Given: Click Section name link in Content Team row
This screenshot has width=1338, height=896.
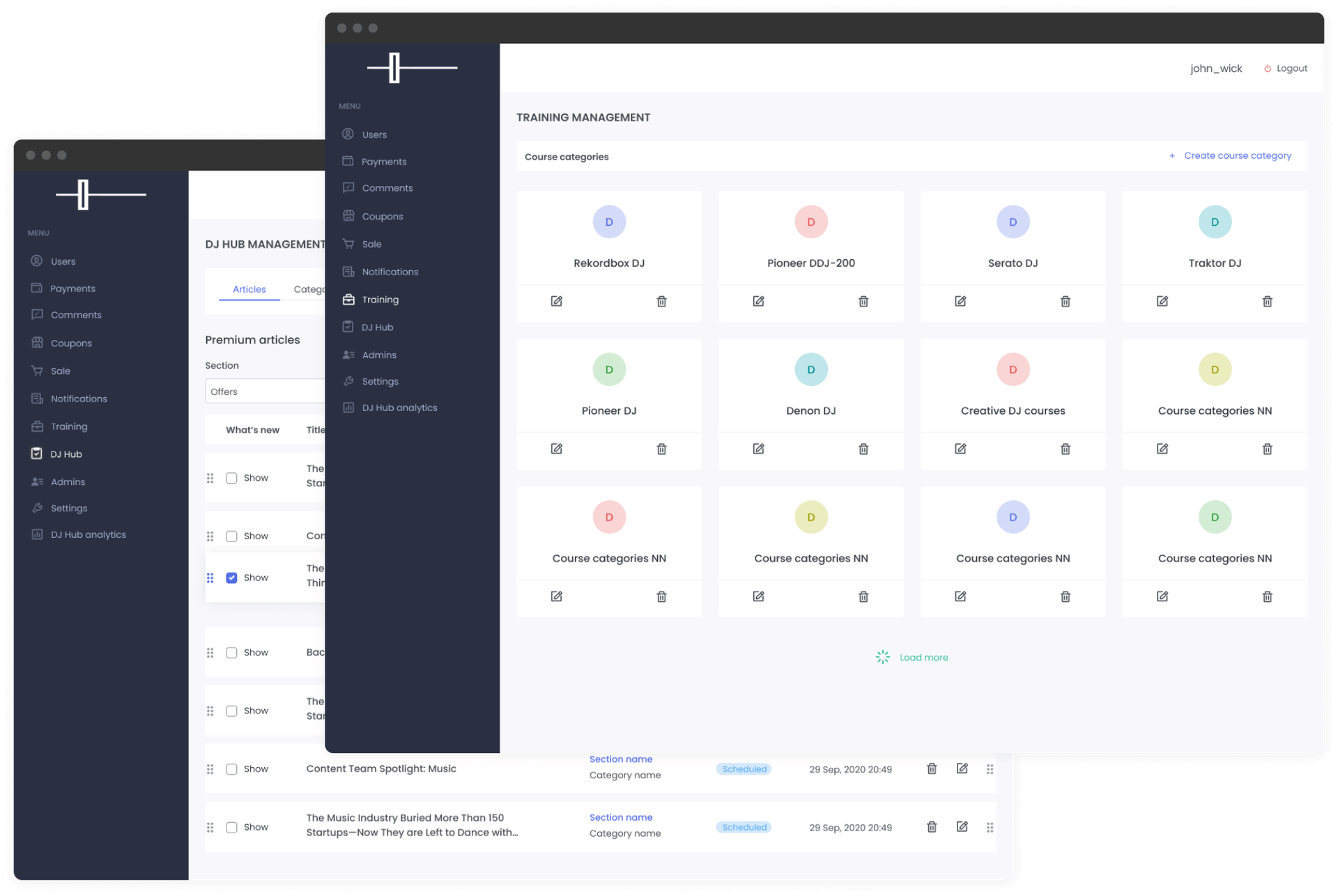Looking at the screenshot, I should pyautogui.click(x=620, y=759).
